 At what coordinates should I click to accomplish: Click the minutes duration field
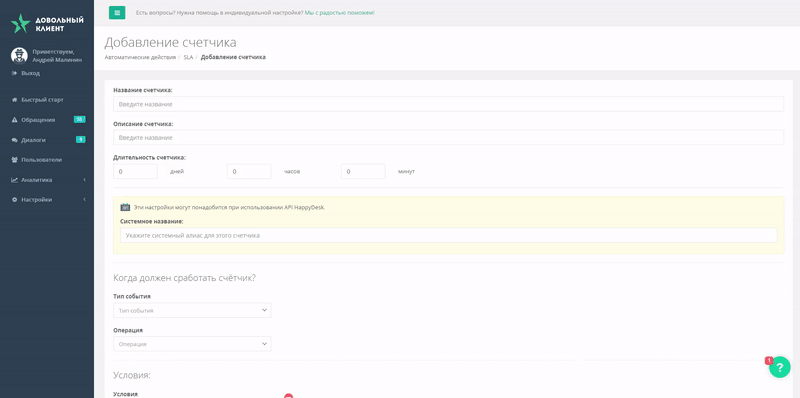[x=363, y=171]
